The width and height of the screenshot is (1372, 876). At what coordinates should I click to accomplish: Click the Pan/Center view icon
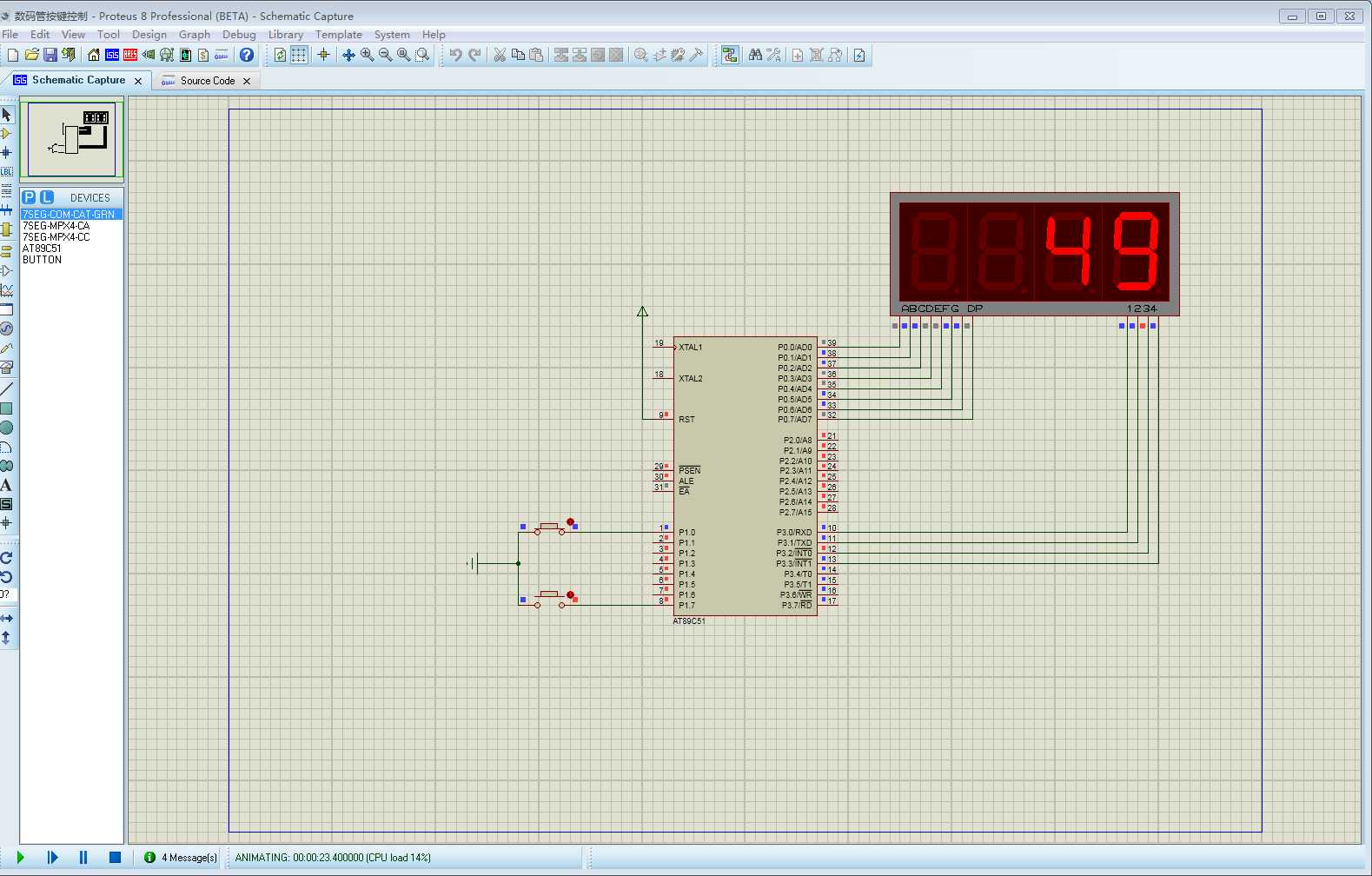tap(348, 55)
